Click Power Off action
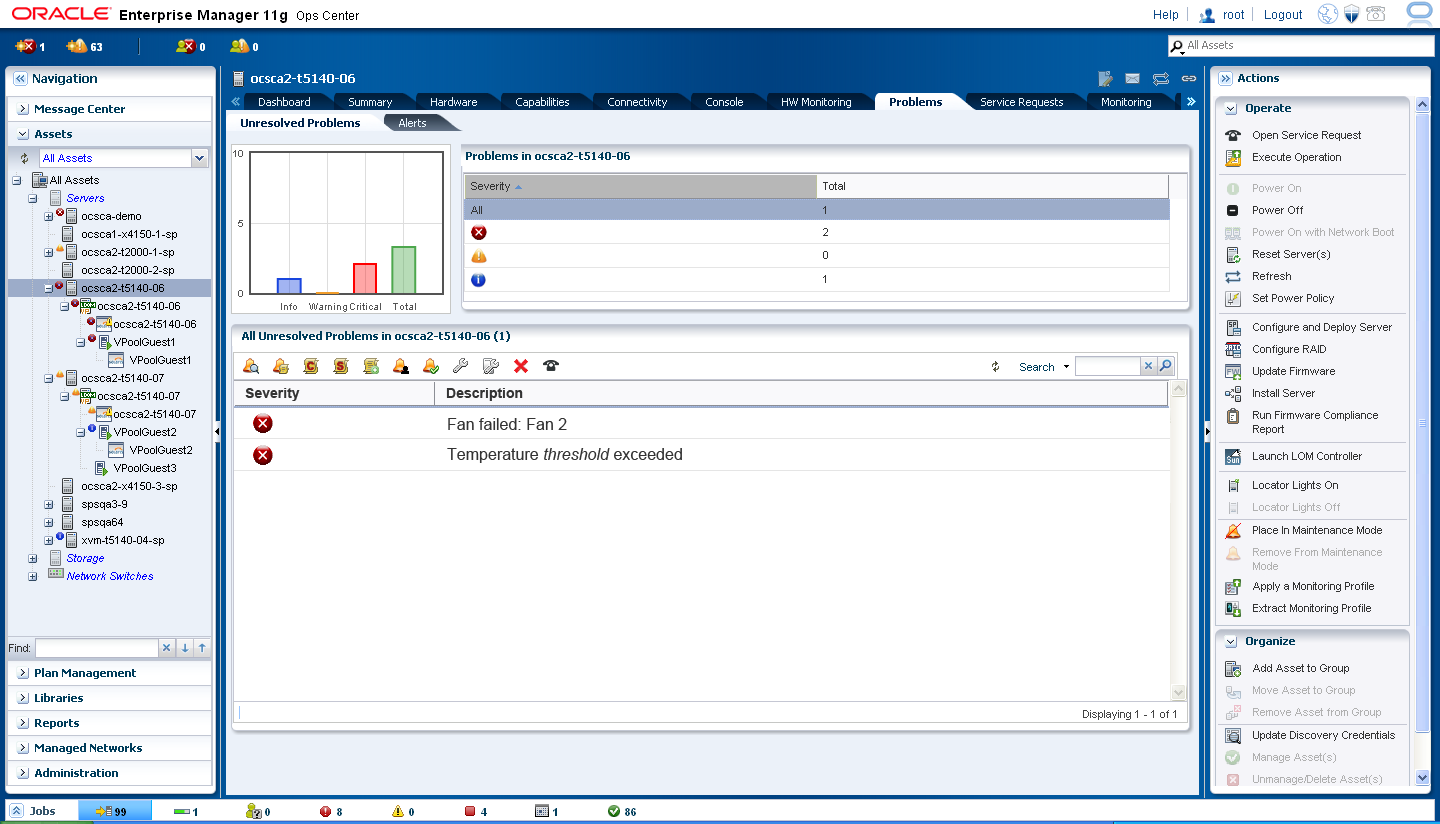This screenshot has width=1440, height=824. (x=1277, y=210)
